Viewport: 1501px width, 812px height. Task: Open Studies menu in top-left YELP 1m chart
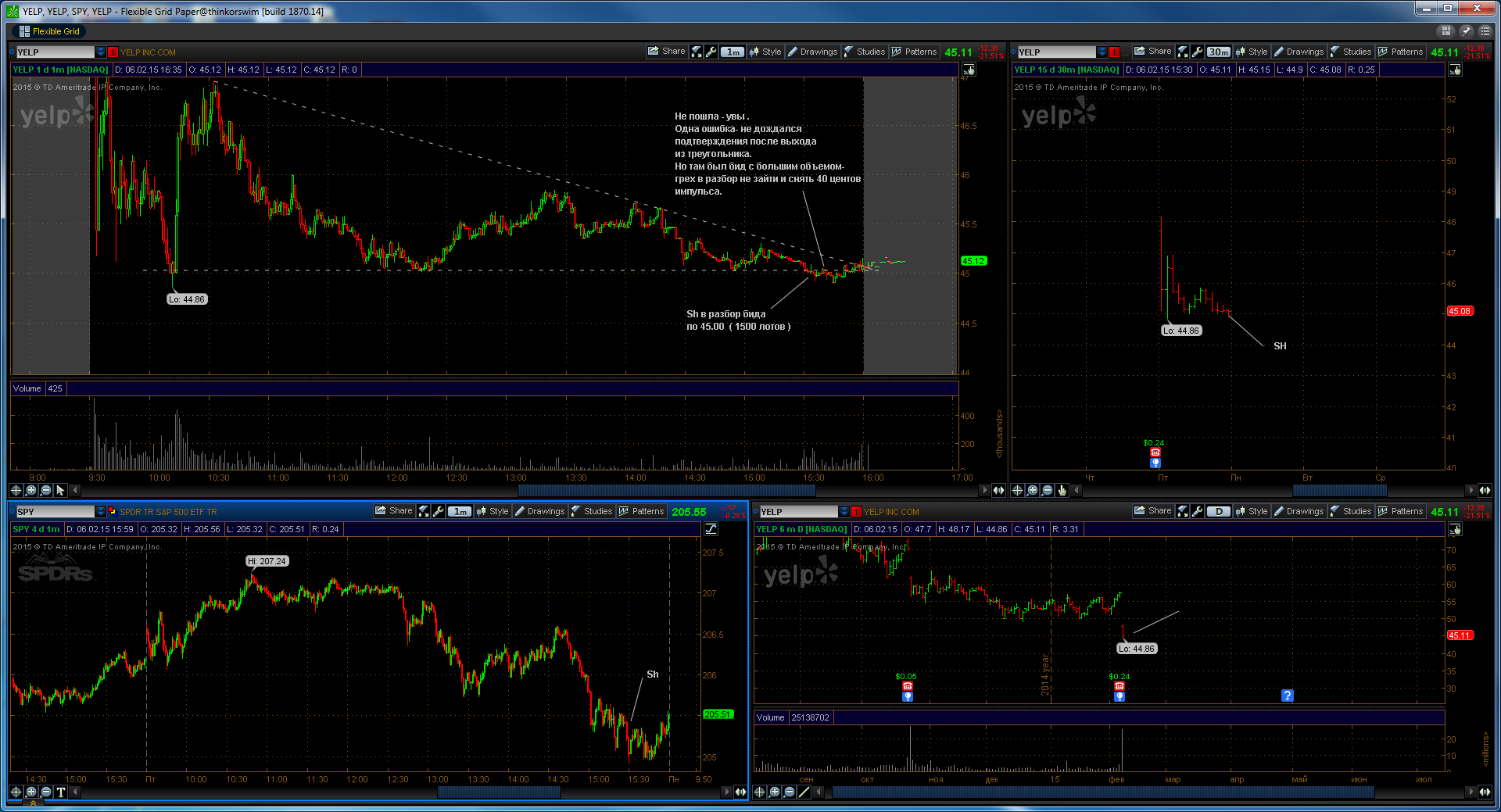864,52
